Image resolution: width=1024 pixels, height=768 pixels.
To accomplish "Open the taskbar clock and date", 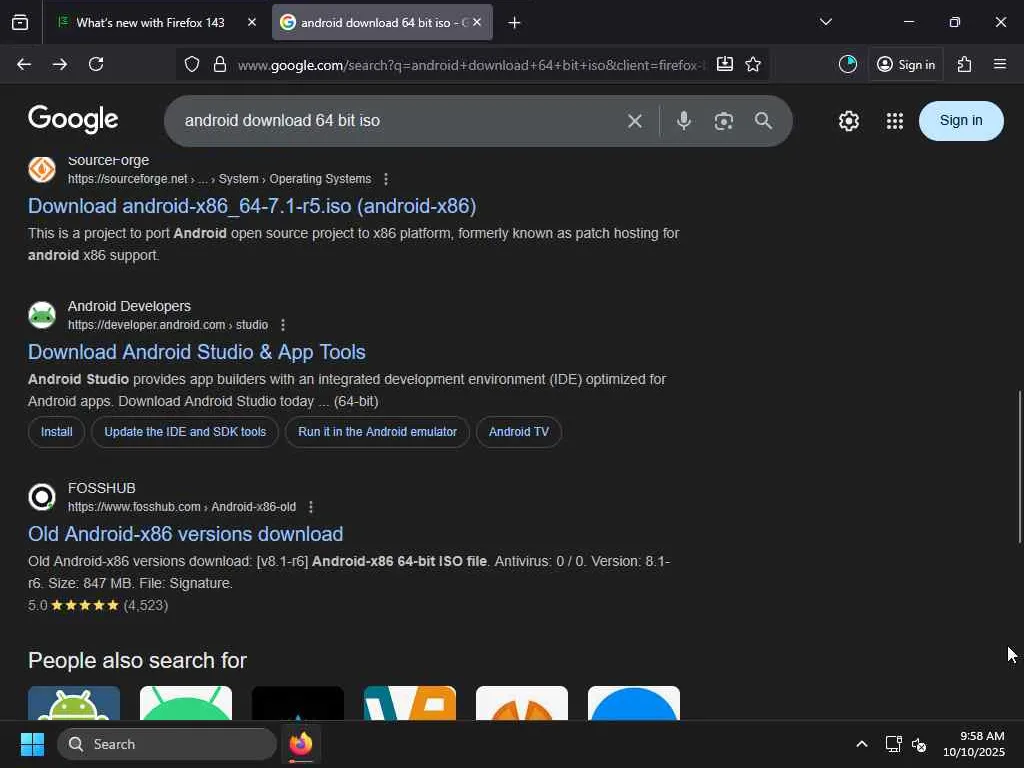I will click(973, 744).
